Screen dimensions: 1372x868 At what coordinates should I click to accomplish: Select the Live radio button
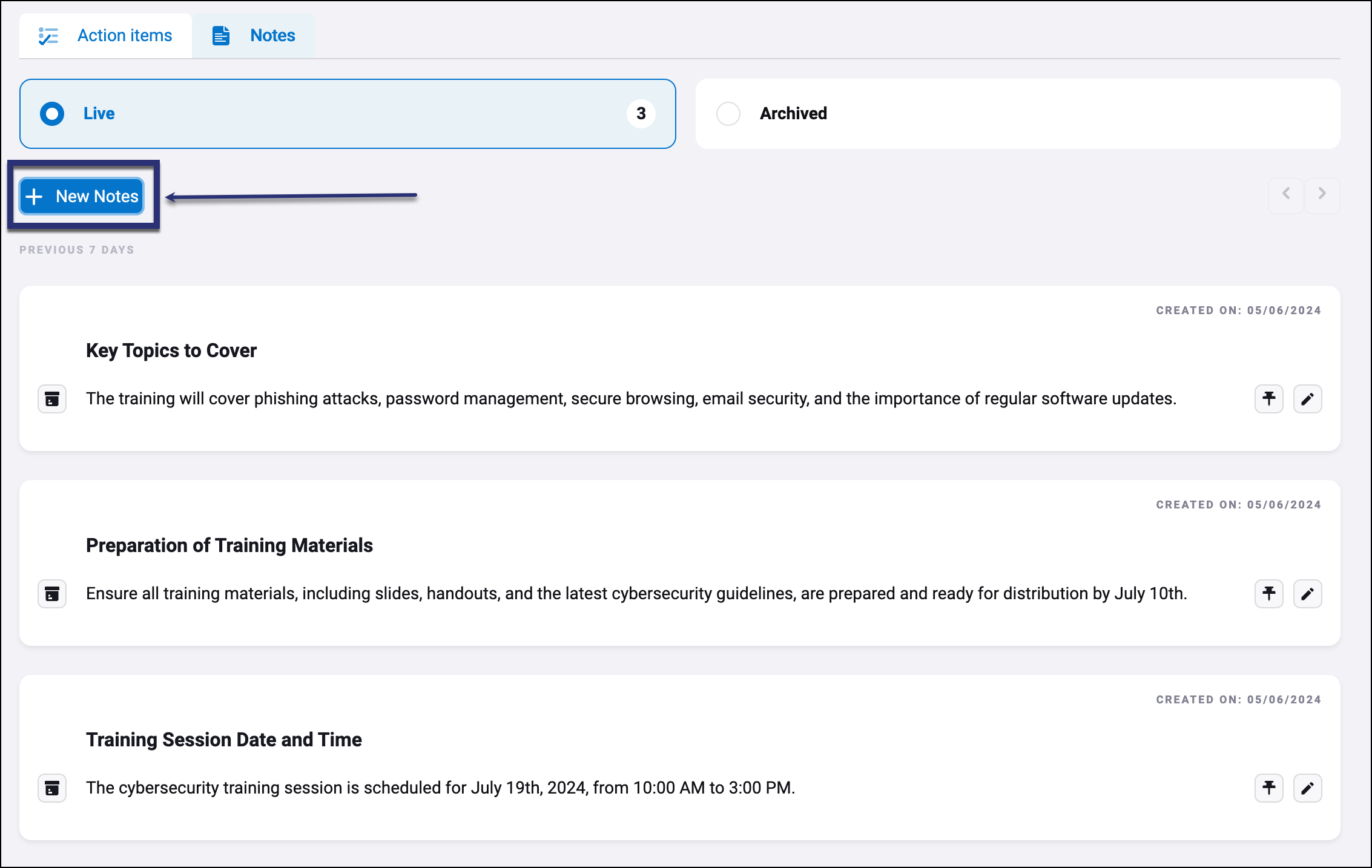point(52,114)
